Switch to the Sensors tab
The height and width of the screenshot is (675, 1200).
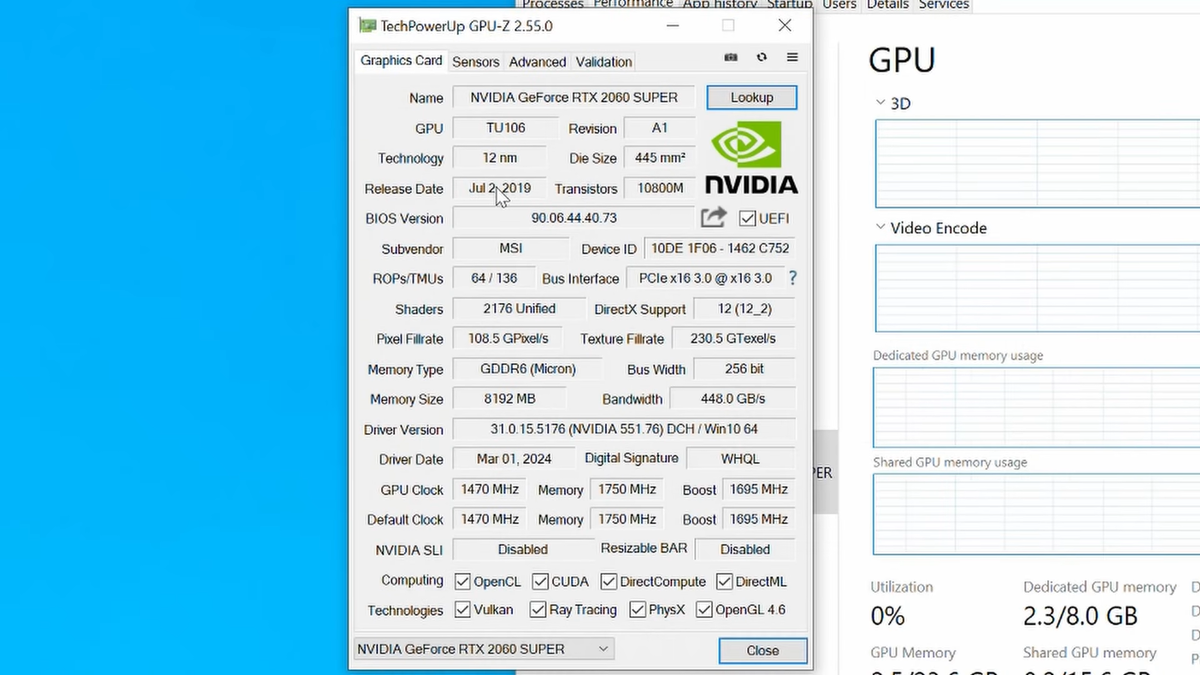tap(475, 61)
